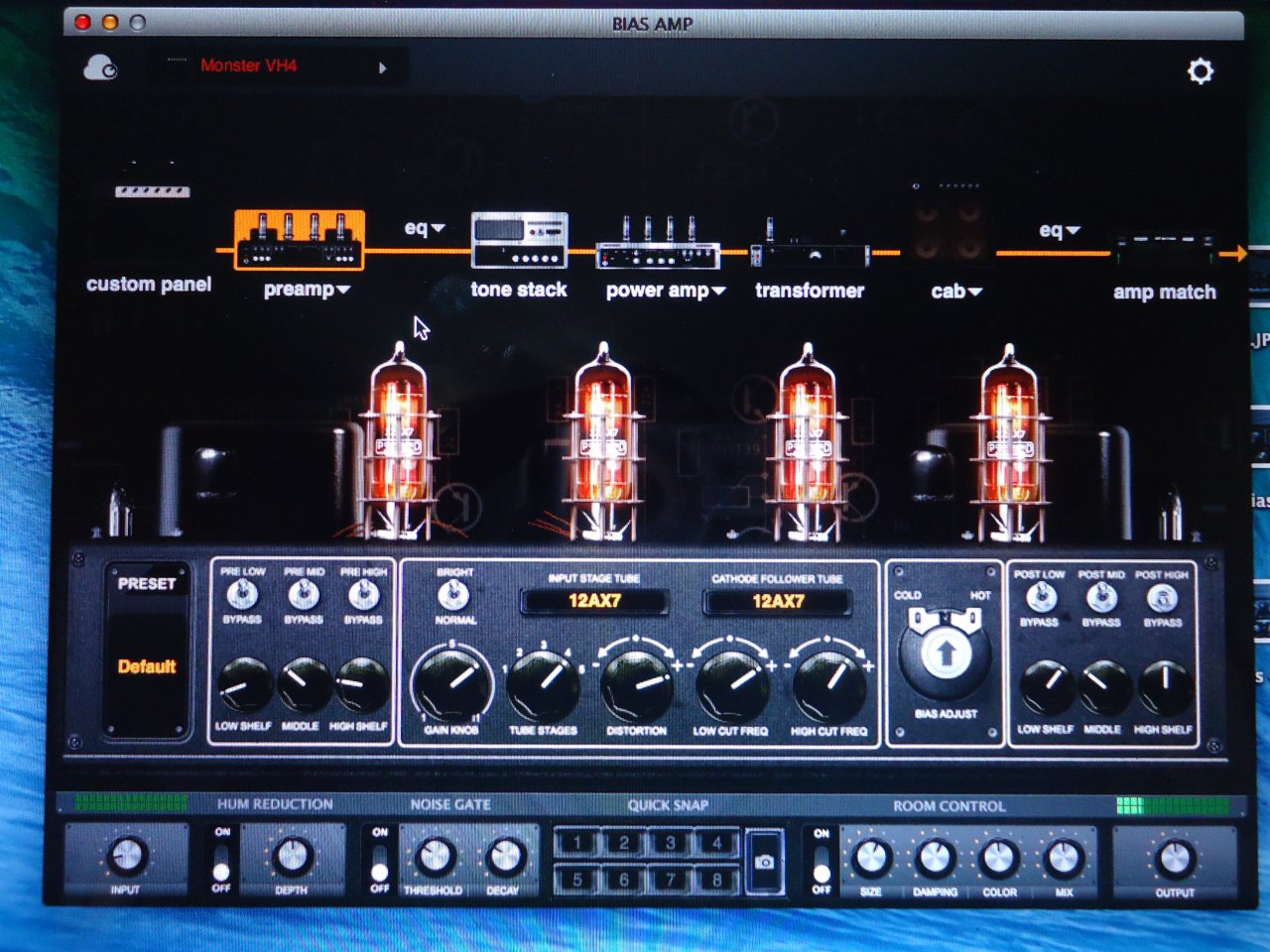Image resolution: width=1270 pixels, height=952 pixels.
Task: Click the Noise Gate Threshold knob
Action: pyautogui.click(x=434, y=856)
